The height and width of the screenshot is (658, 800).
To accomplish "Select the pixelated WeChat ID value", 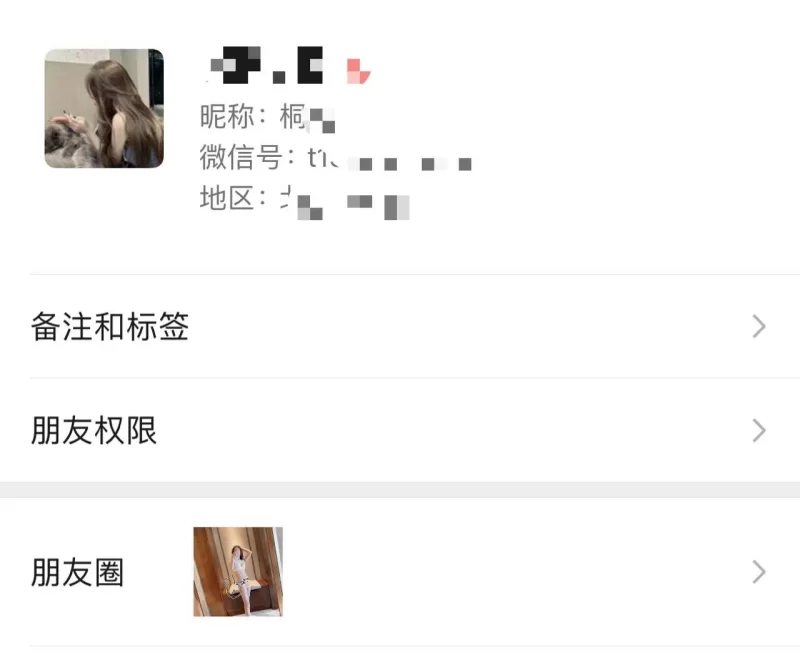I will pyautogui.click(x=389, y=160).
